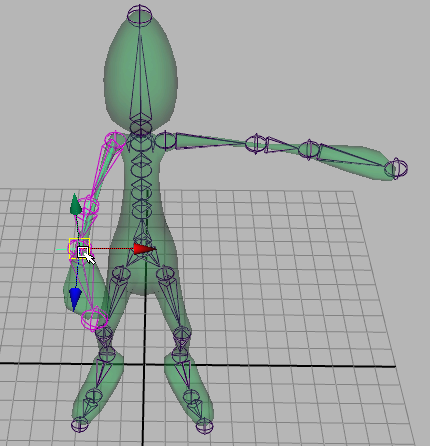The image size is (430, 446).
Task: Select the forearm joint on outstretched arm
Action: pos(309,149)
